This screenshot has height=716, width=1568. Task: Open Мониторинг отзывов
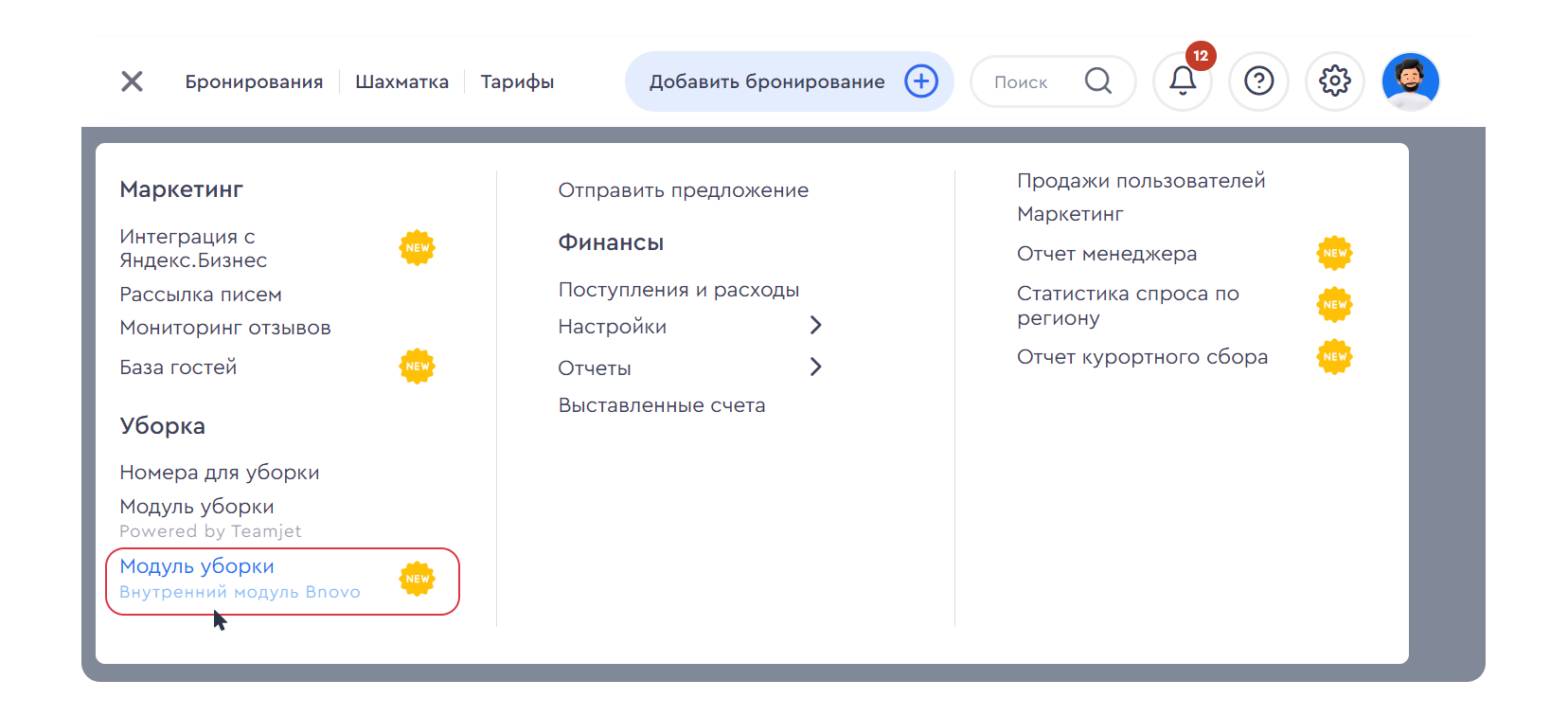coord(225,328)
